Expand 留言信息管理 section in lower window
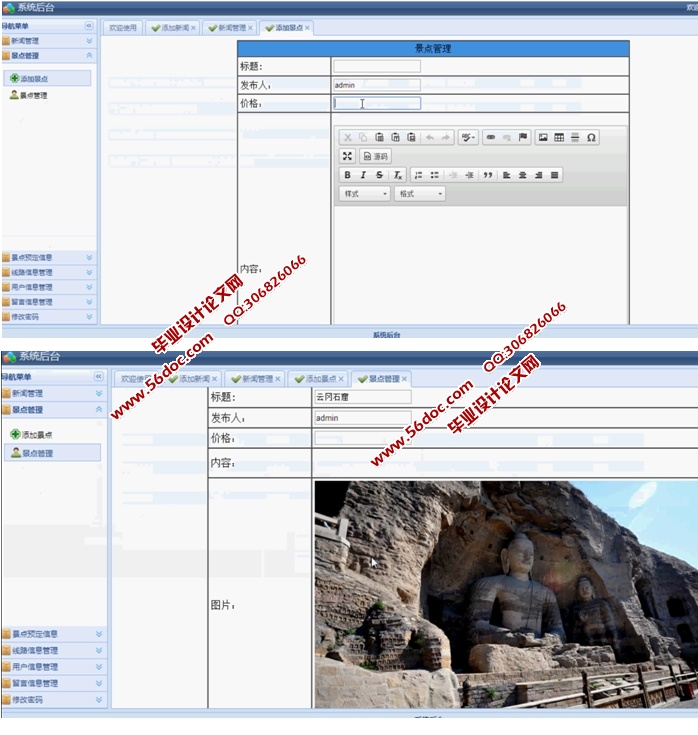Image resolution: width=698 pixels, height=735 pixels. click(99, 683)
